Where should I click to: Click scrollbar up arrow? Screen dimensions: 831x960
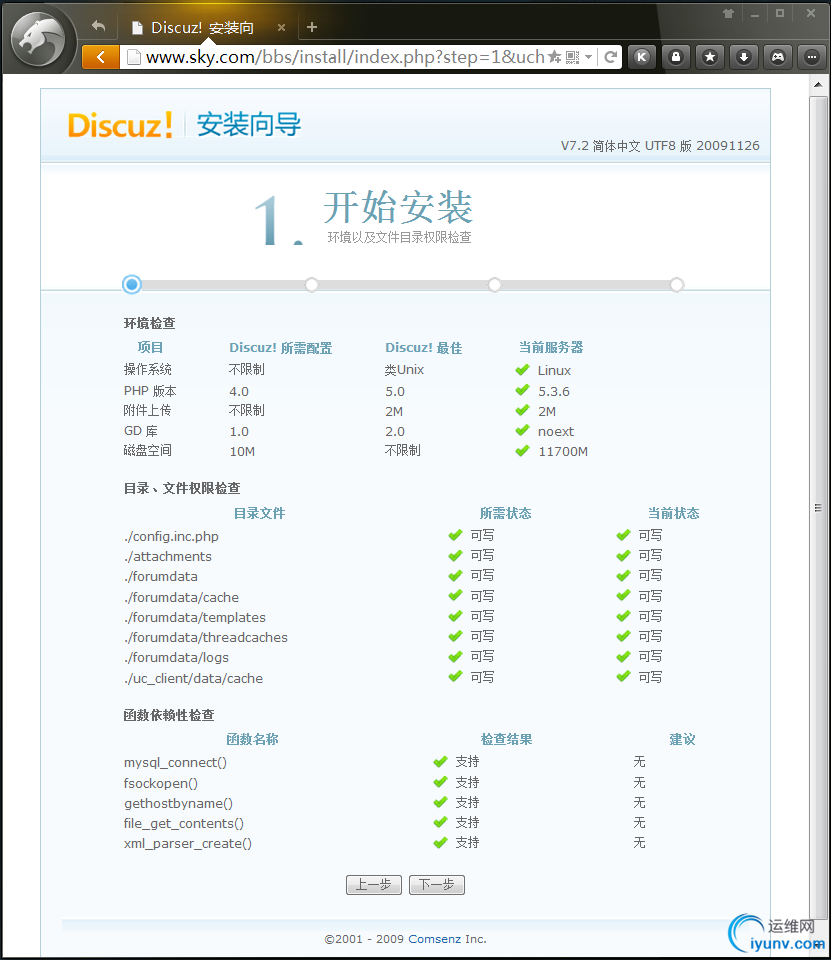[x=818, y=84]
